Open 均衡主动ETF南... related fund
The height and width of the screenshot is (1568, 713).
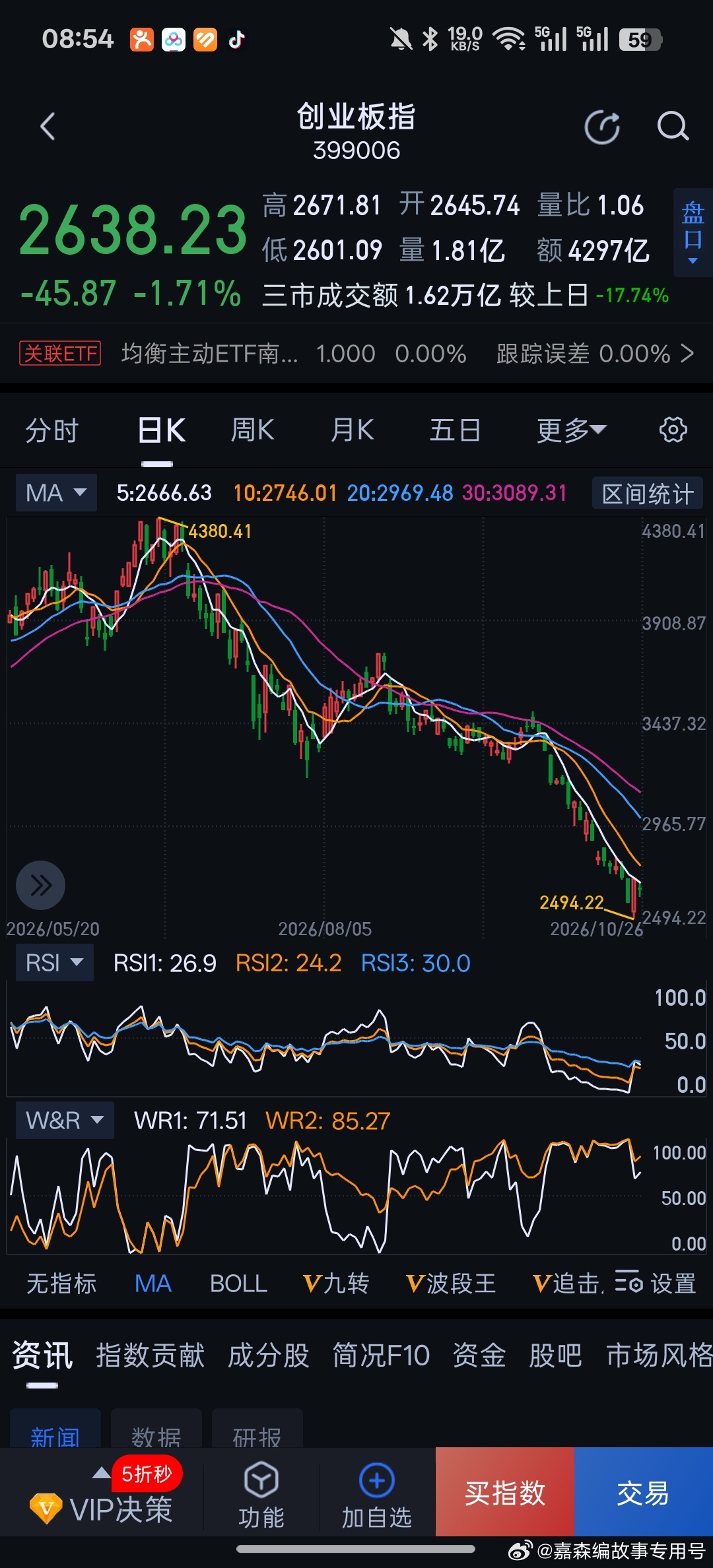coord(210,354)
